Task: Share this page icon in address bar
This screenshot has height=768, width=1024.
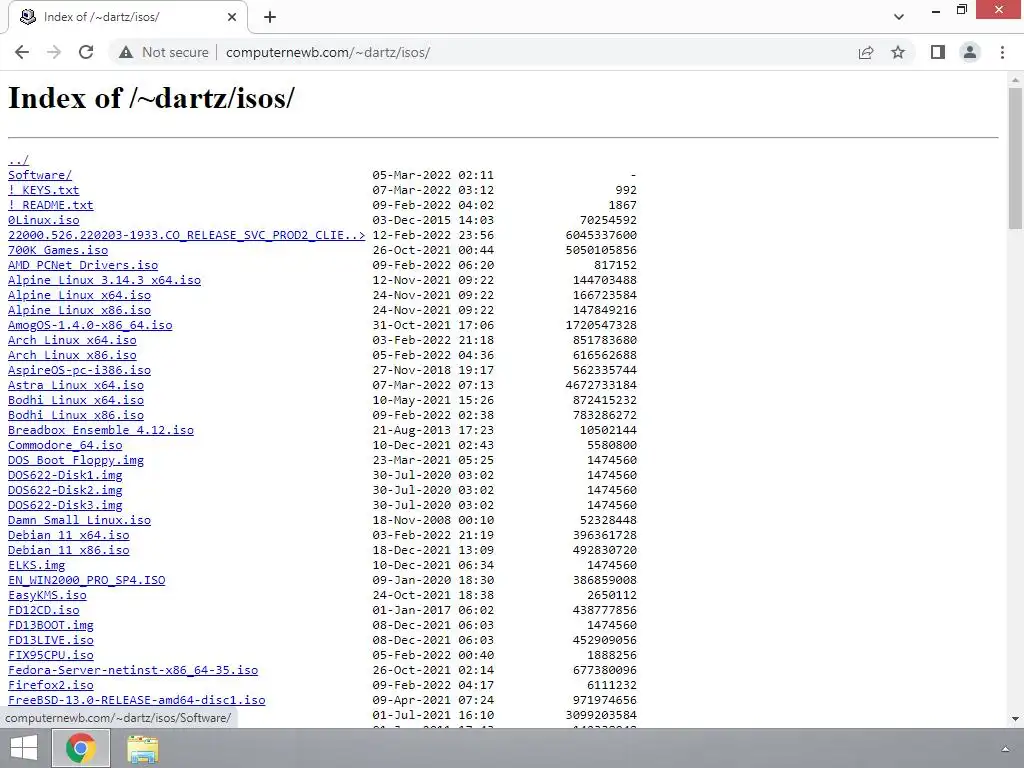Action: click(x=866, y=52)
